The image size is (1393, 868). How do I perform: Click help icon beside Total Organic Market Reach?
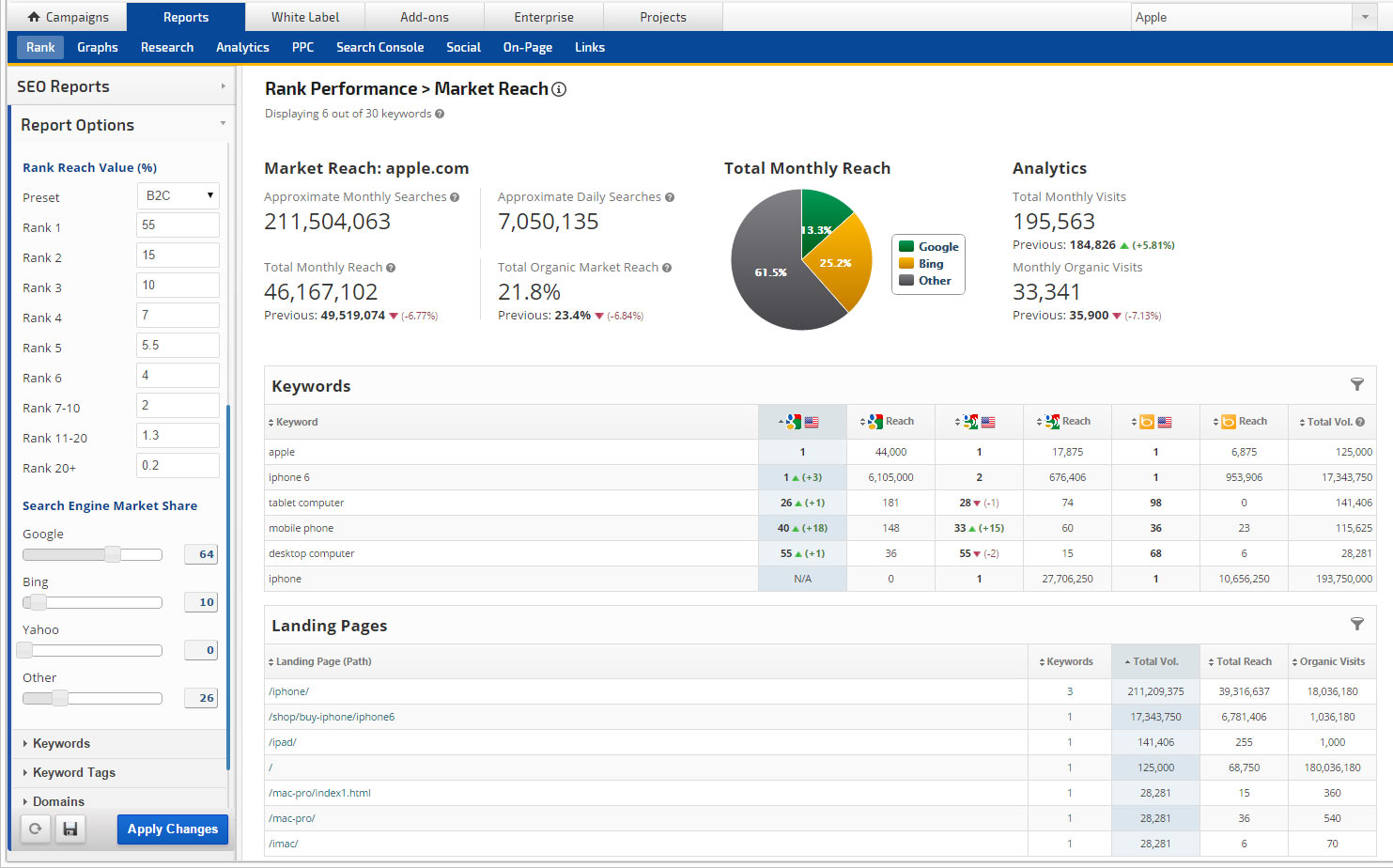pyautogui.click(x=667, y=268)
